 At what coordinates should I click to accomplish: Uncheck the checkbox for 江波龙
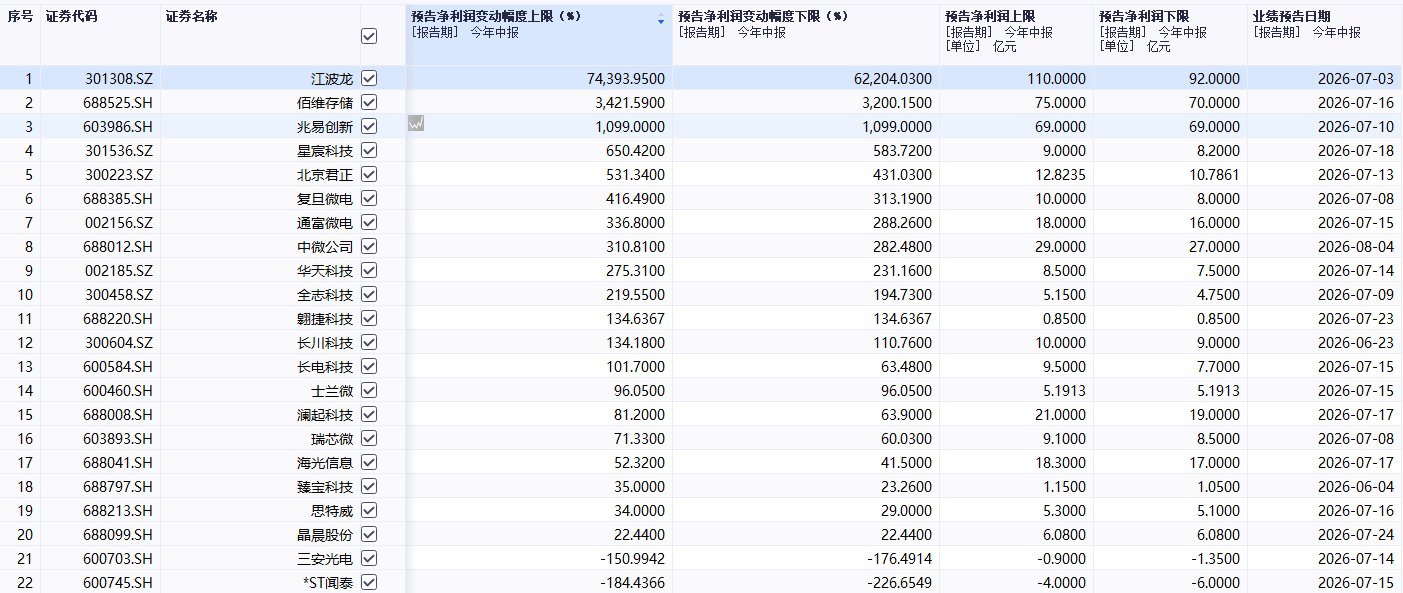(369, 78)
